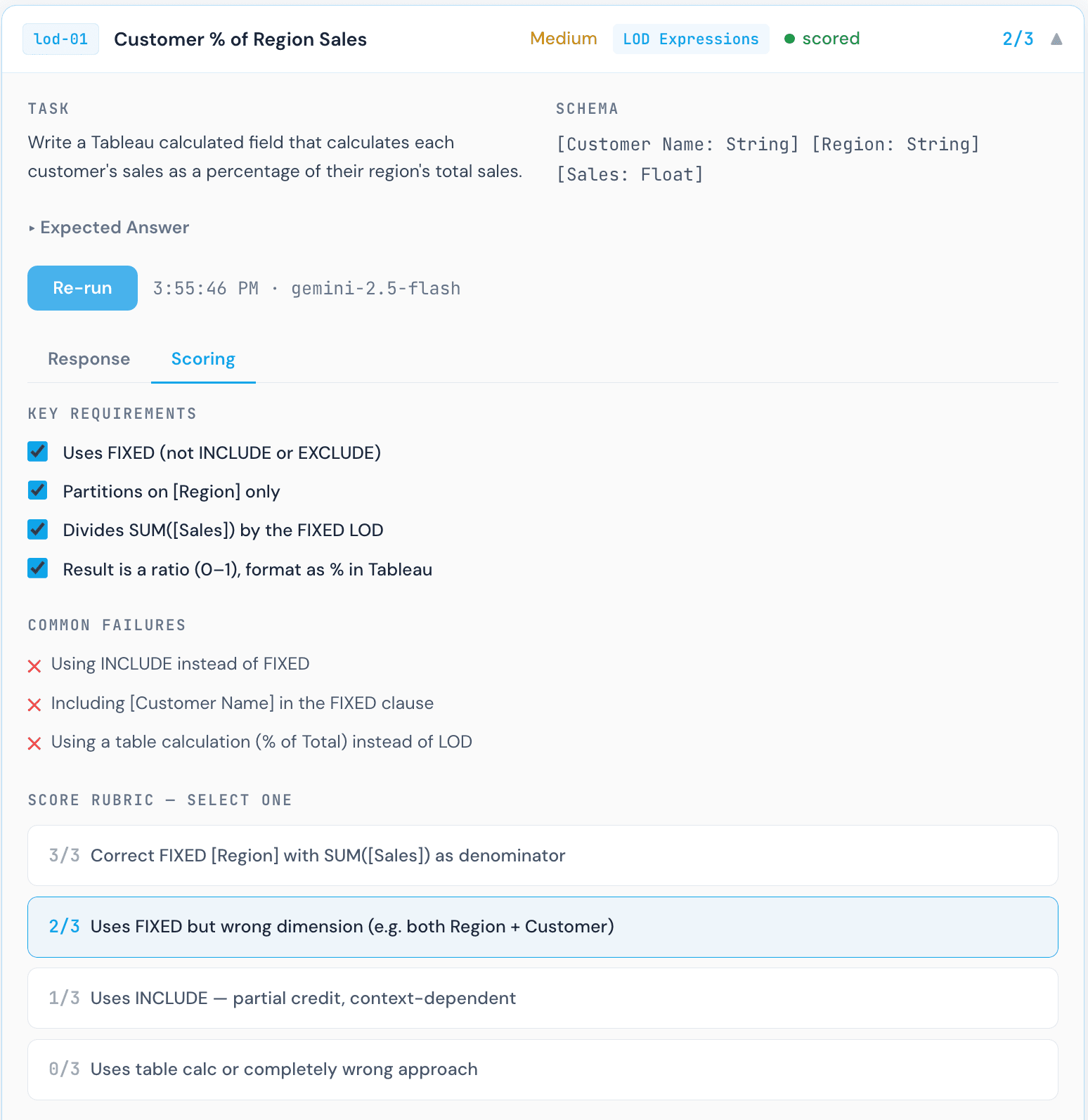Click the red X beside Using INCLUDE failure
Screen dimensions: 1088x1120
point(34,666)
